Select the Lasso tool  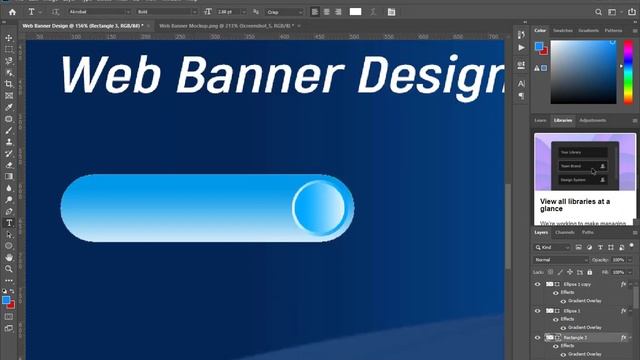click(9, 61)
